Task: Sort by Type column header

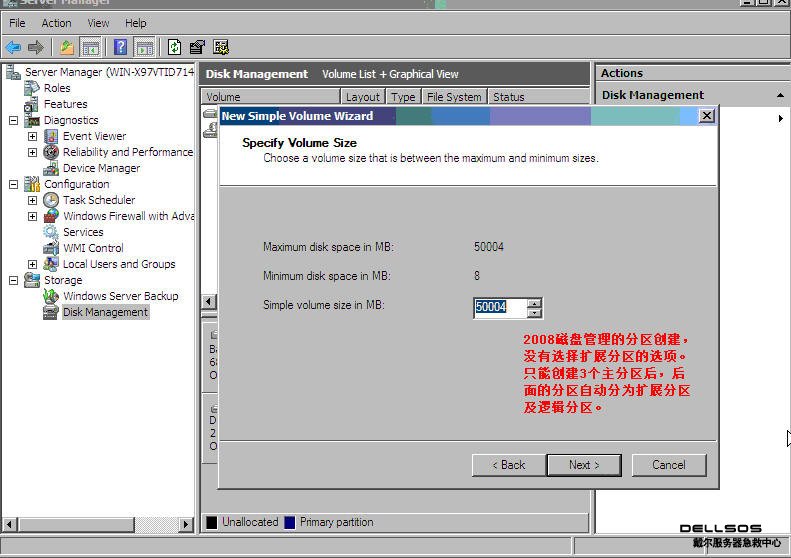Action: click(403, 97)
